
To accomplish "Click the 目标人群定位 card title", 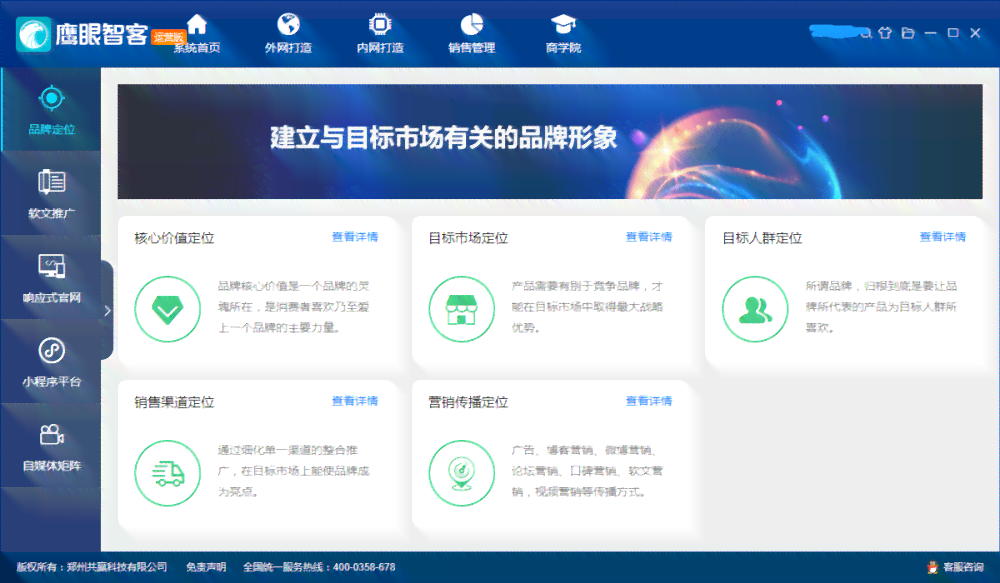I will 762,238.
